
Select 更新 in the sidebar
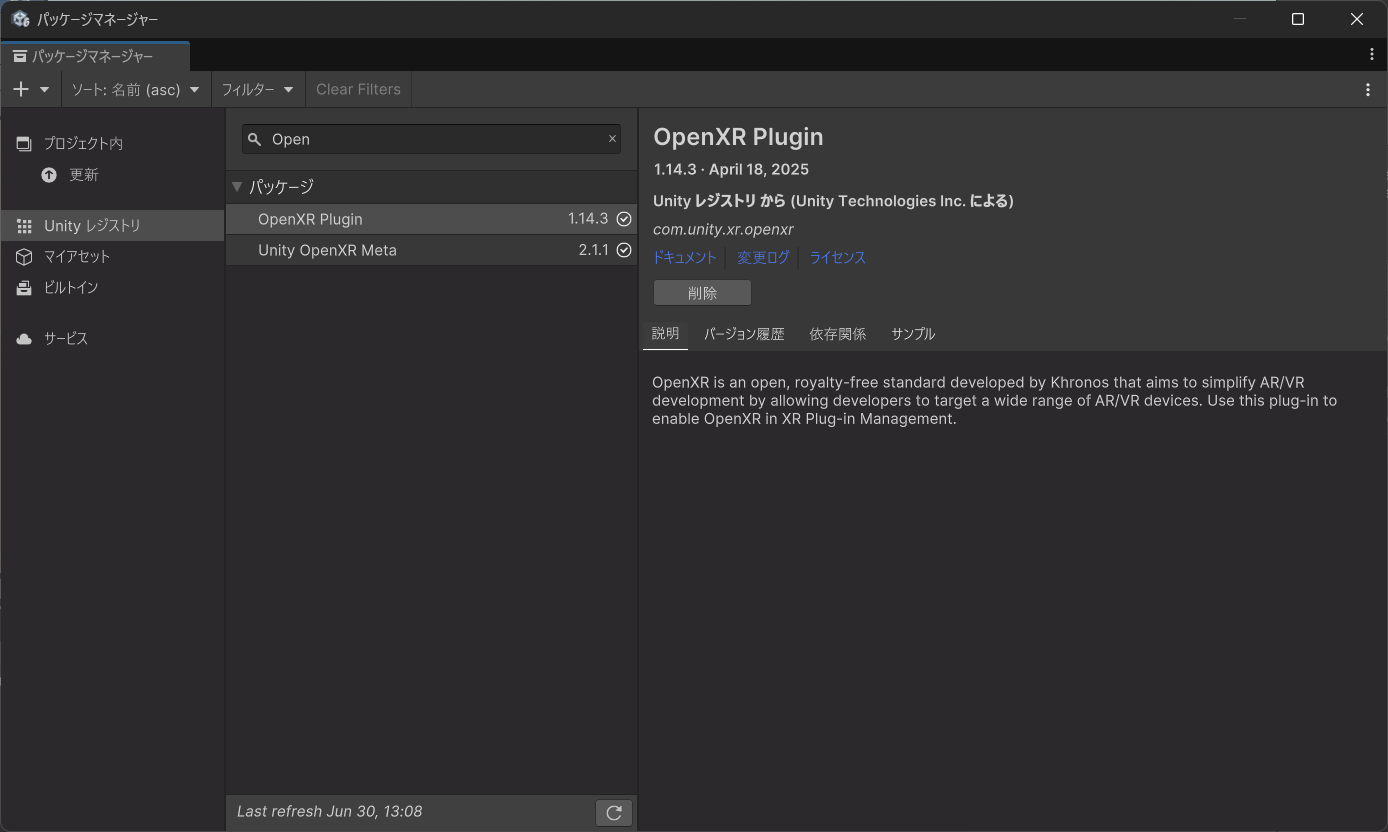pos(112,175)
